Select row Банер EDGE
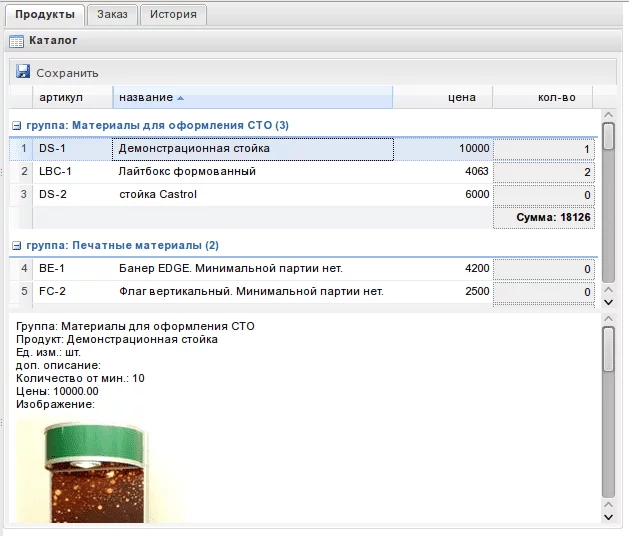Viewport: 629px width, 536px height. 250,268
